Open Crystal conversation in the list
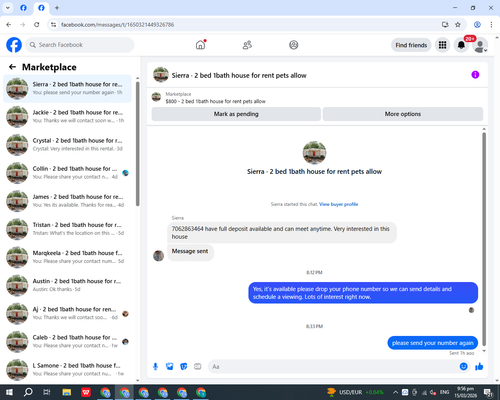The height and width of the screenshot is (400, 500). [67, 145]
